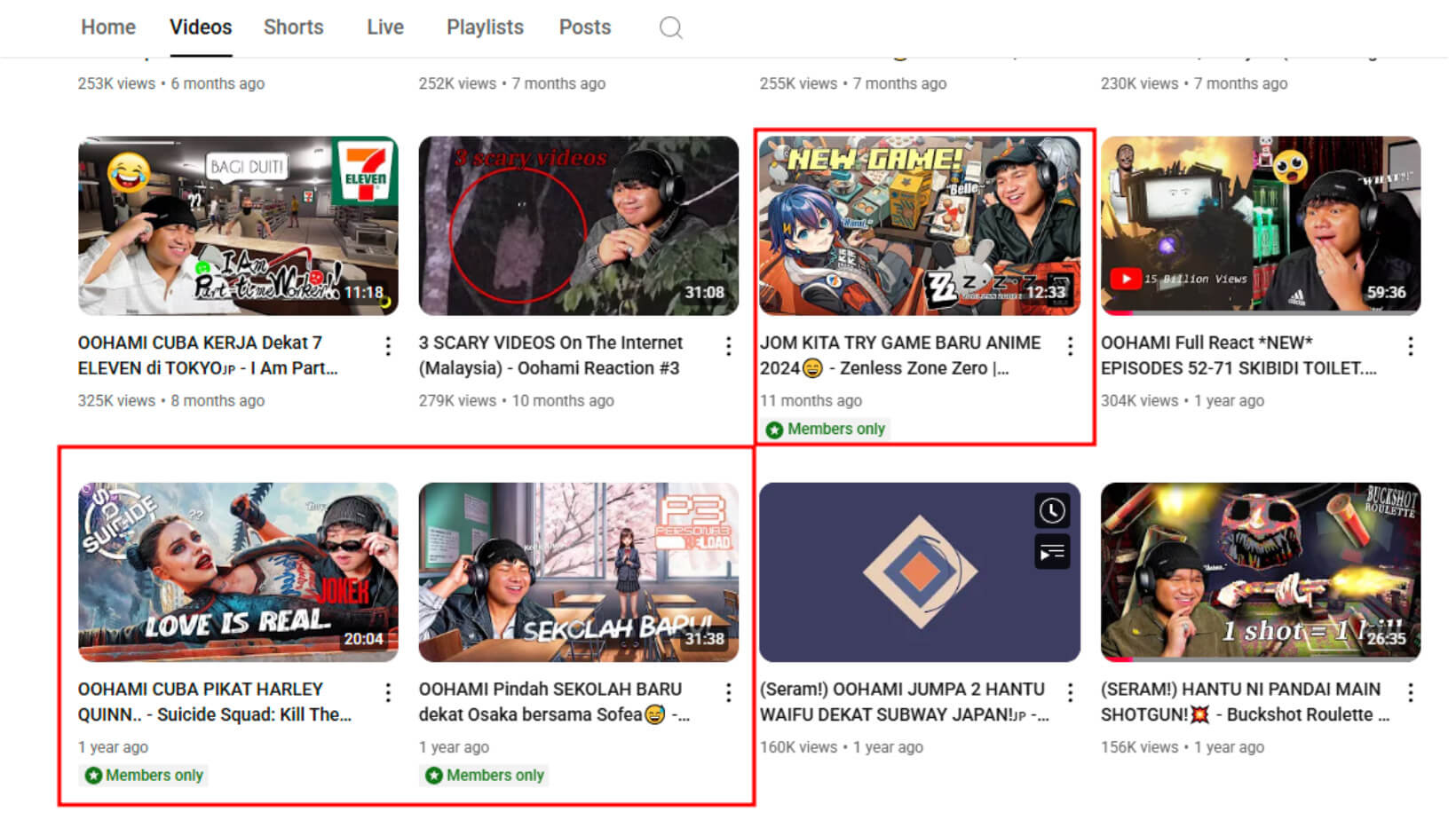Open title OOHAMI Full React NEW EPISODES
1456x820 pixels.
(x=1238, y=355)
